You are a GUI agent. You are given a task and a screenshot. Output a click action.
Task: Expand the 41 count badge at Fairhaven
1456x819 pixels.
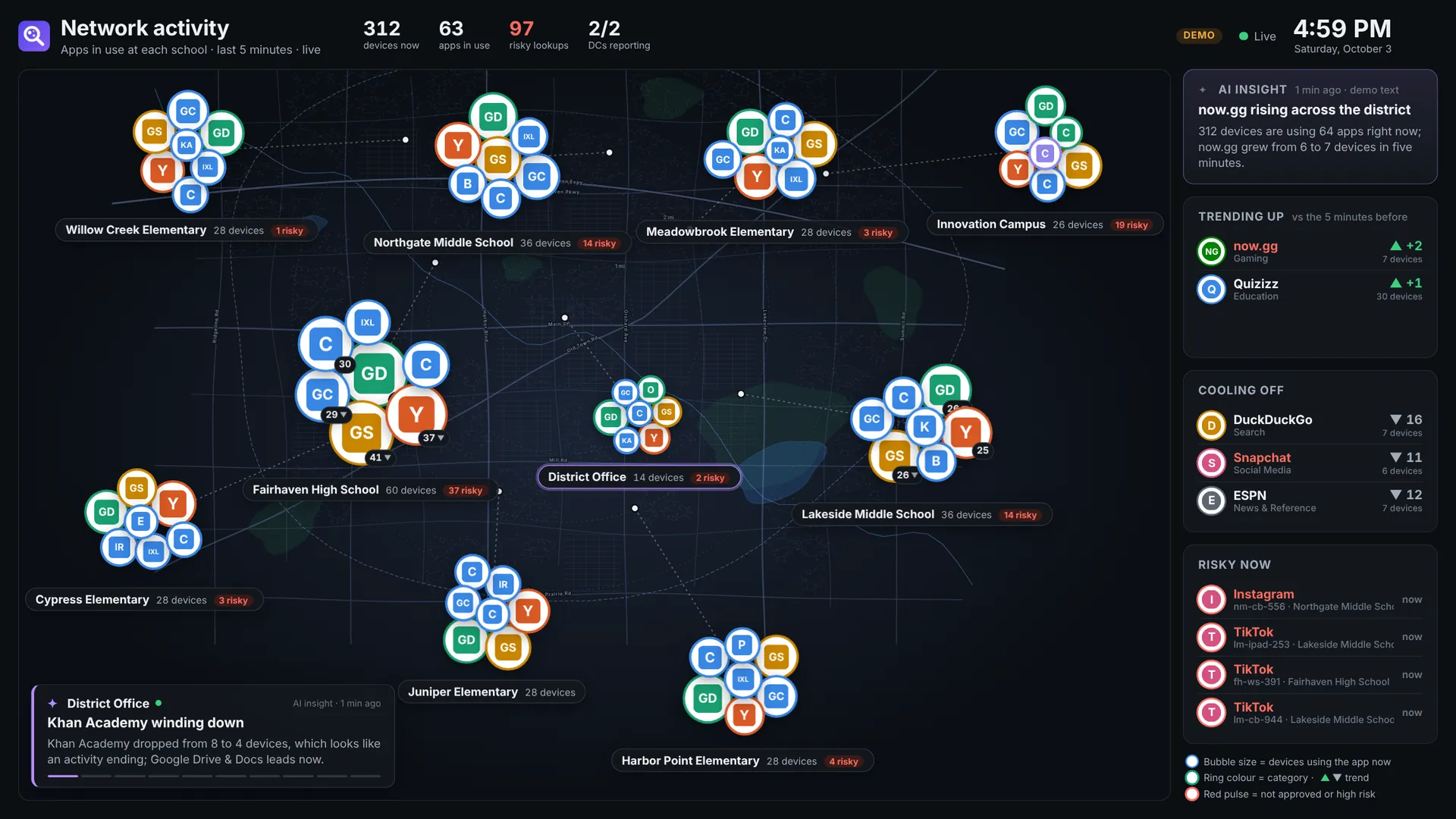coord(379,457)
